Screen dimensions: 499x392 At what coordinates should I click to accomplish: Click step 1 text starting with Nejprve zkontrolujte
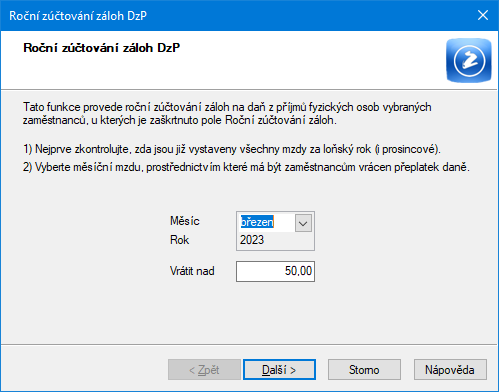point(232,149)
